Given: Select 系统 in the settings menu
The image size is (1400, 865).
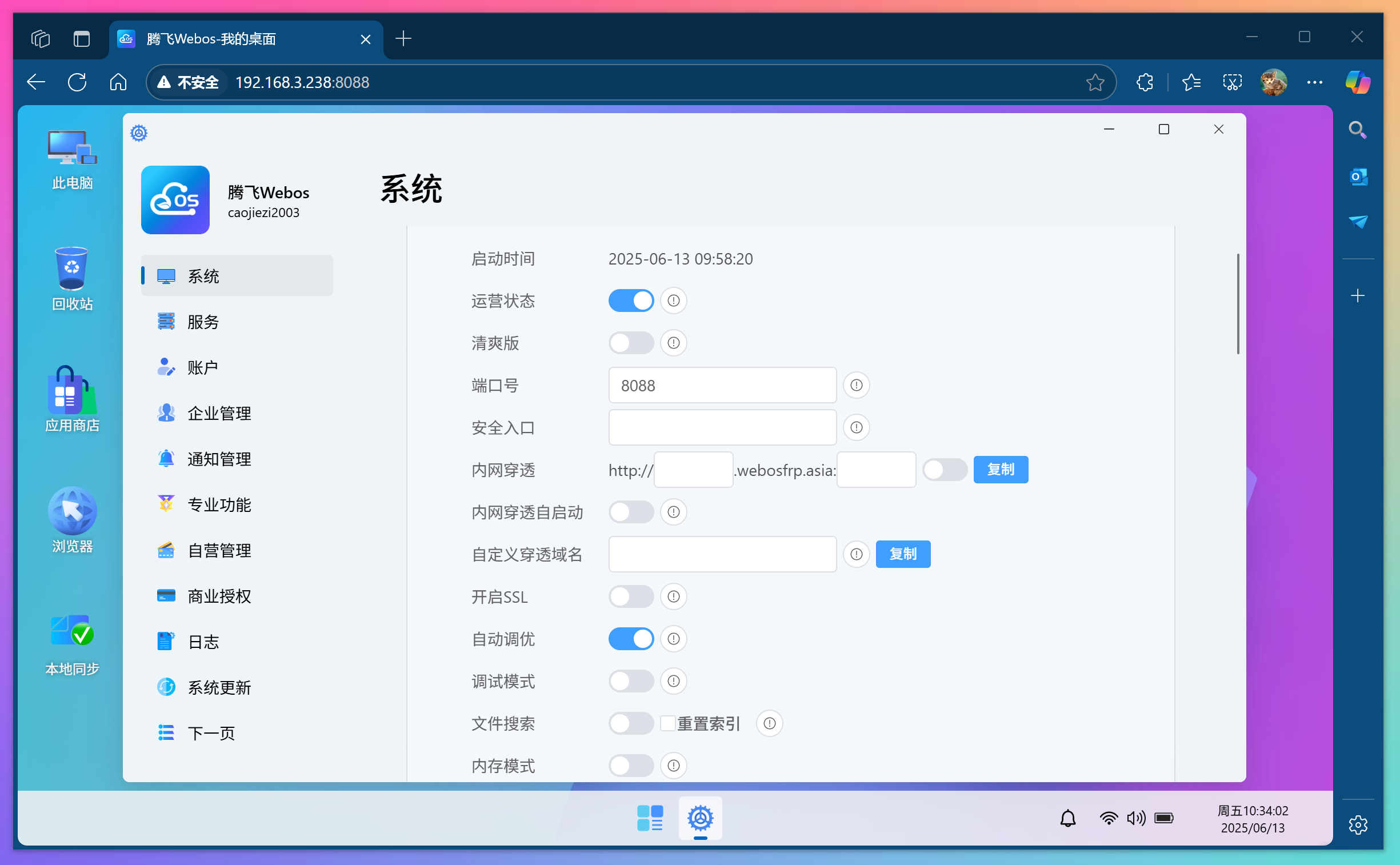Looking at the screenshot, I should (x=202, y=275).
